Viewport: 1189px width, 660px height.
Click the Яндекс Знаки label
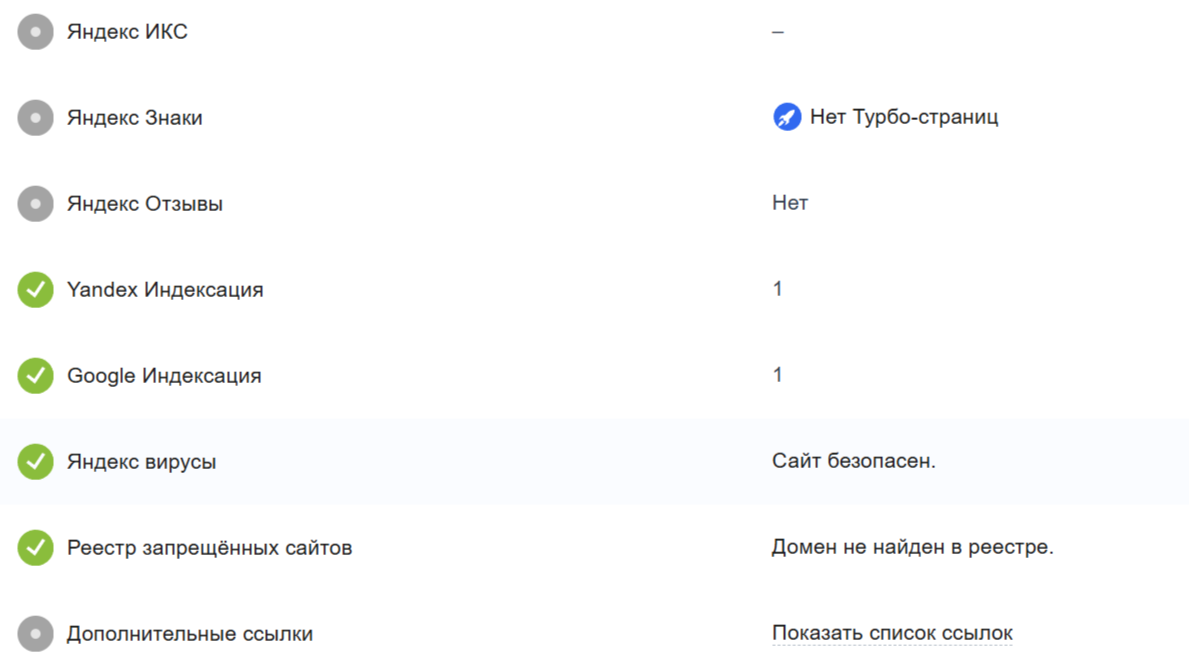pos(135,118)
